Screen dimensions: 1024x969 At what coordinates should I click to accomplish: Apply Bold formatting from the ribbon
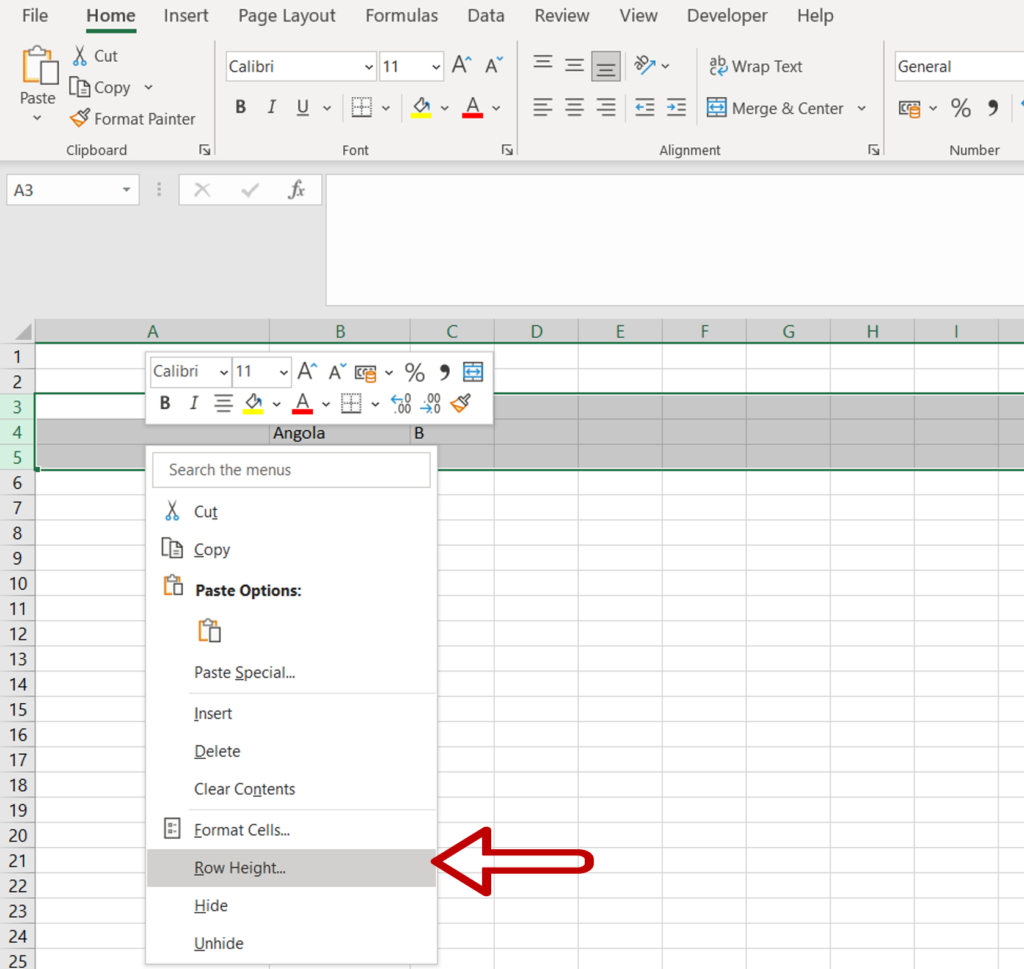click(x=240, y=107)
